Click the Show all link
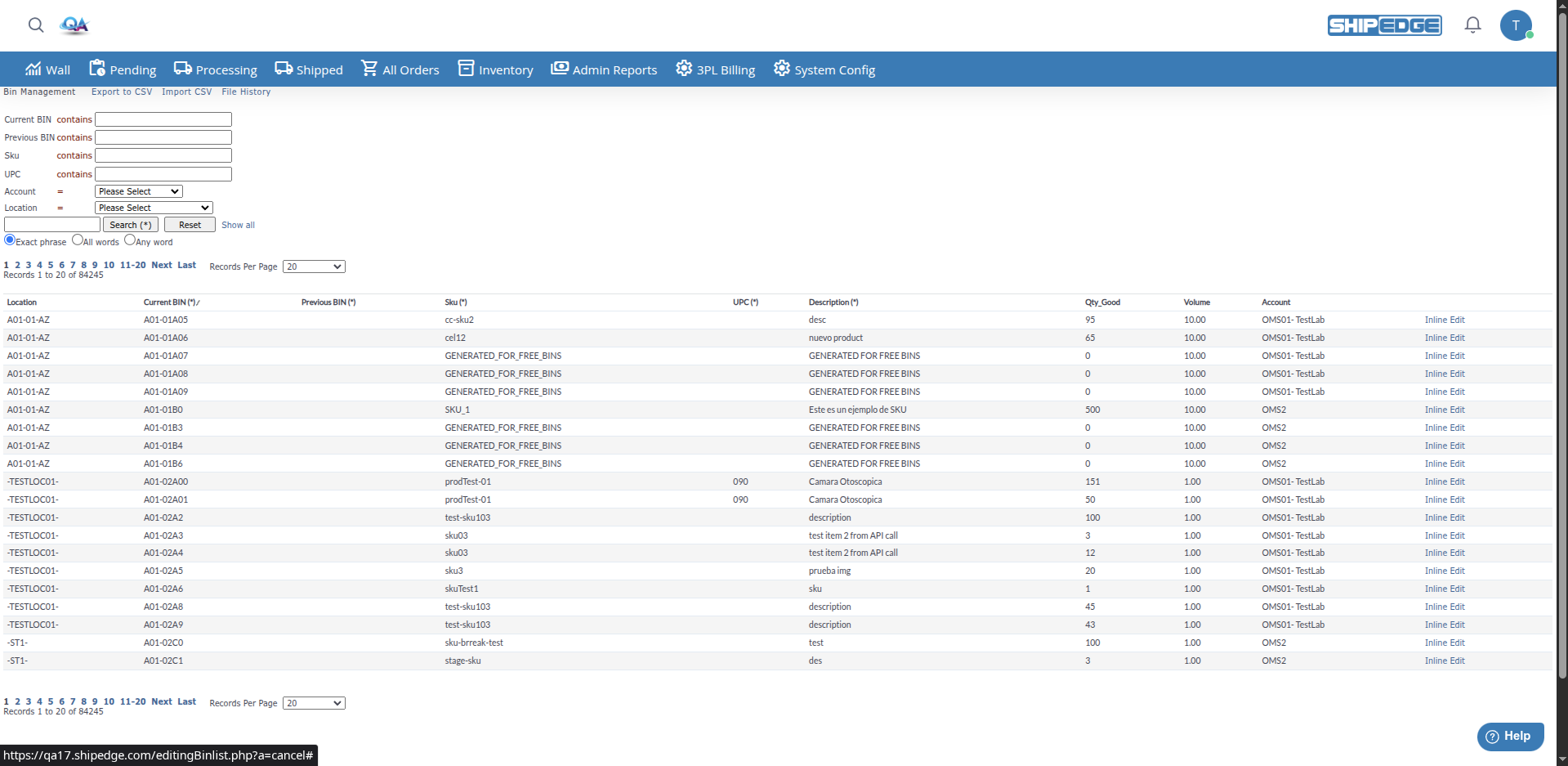Screen dimensions: 1568x766 click(x=238, y=225)
